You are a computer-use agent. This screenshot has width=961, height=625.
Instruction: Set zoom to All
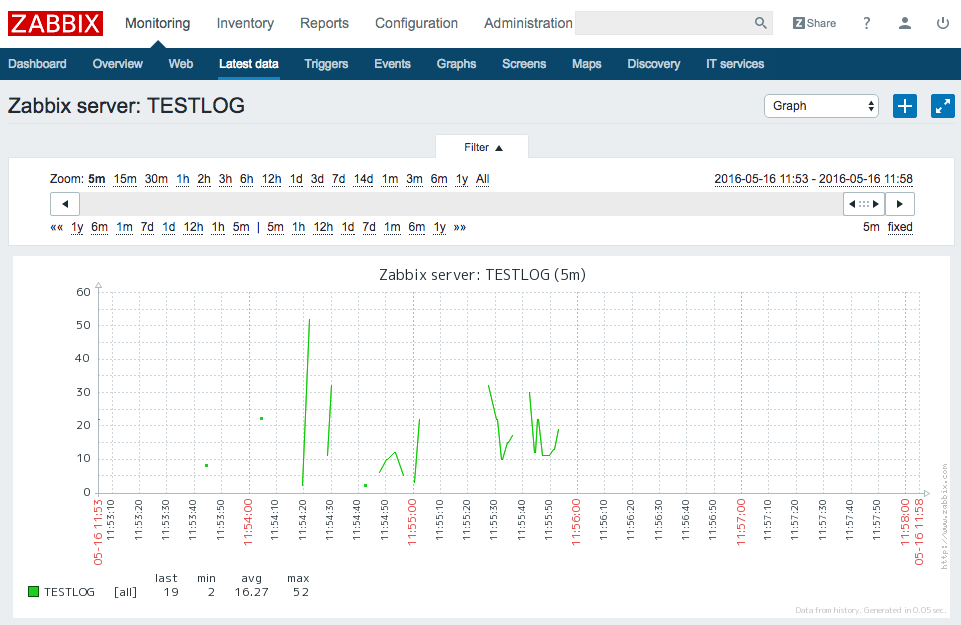[x=483, y=179]
